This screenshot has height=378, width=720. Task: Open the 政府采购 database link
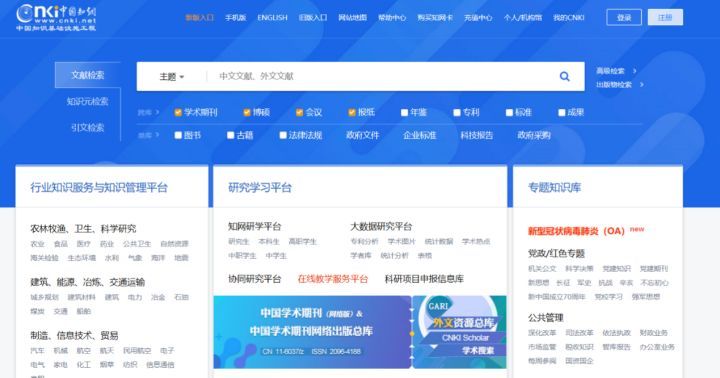click(x=534, y=135)
